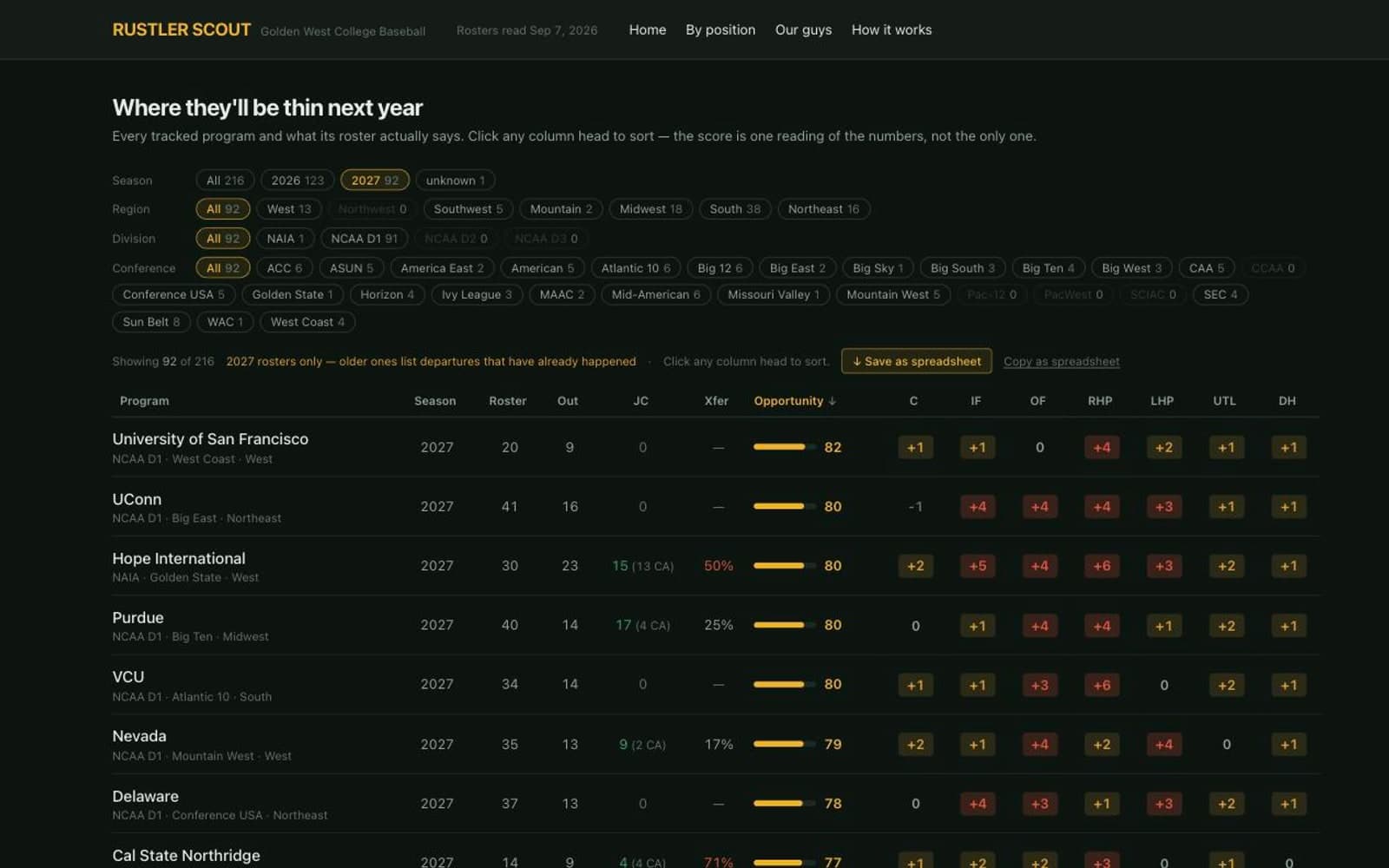This screenshot has width=1389, height=868.
Task: Sort by the Xfer column header
Action: click(x=716, y=401)
